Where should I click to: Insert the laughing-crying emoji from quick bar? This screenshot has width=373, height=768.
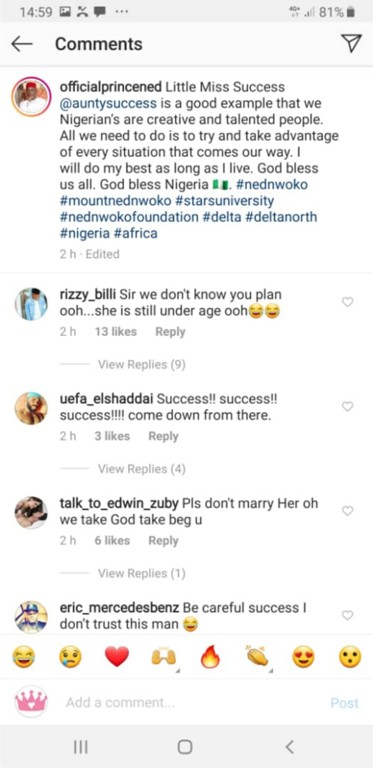point(23,657)
